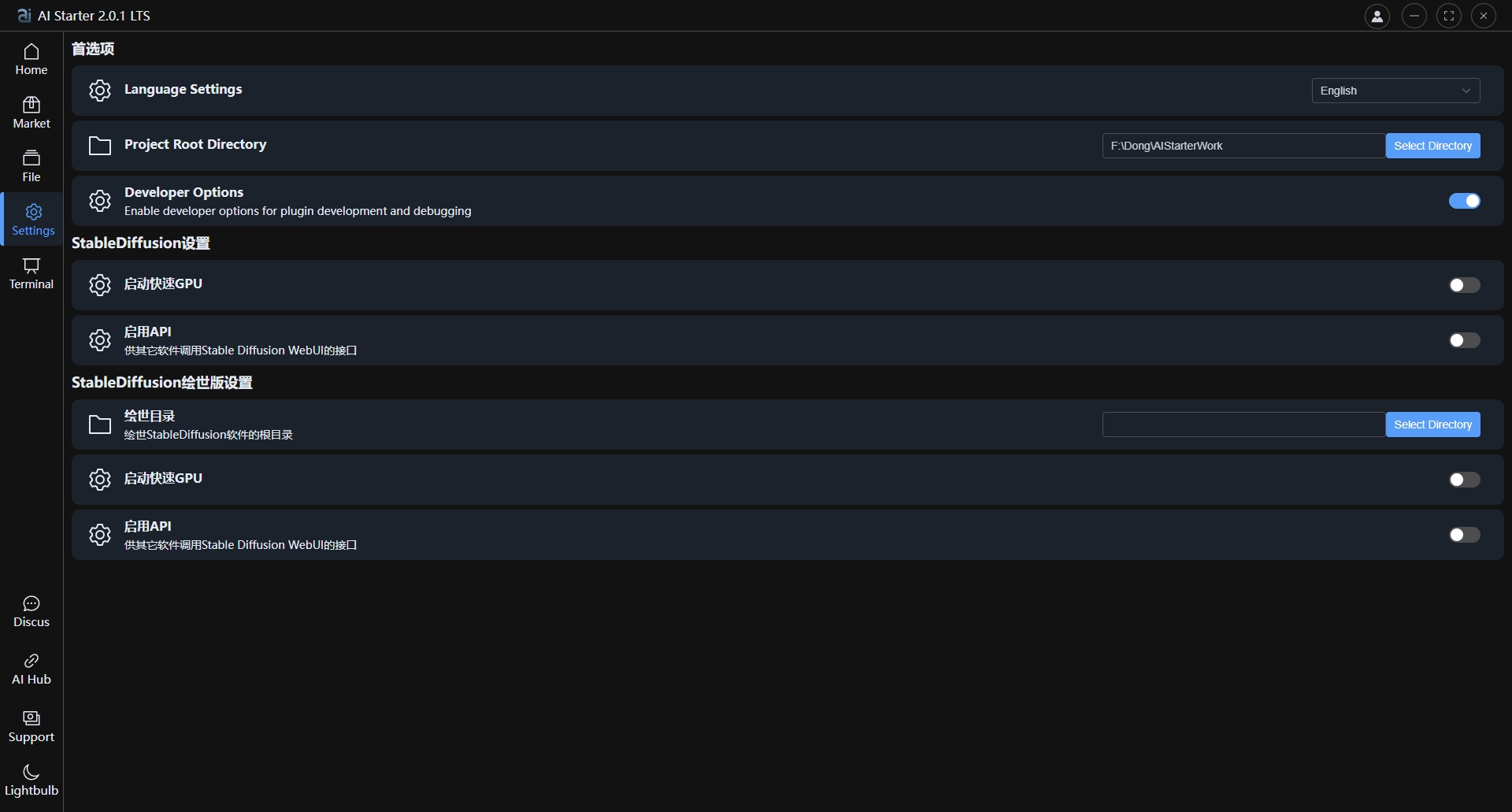Screen dimensions: 1512x812
Task: Click the user account icon
Action: [1377, 16]
